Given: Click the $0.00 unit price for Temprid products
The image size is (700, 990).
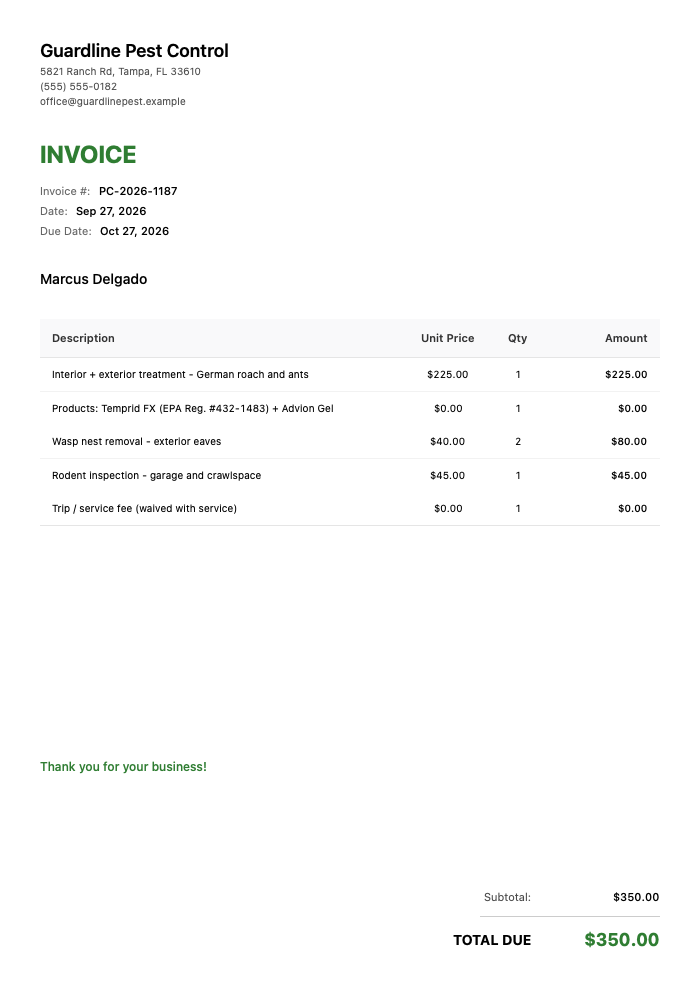Looking at the screenshot, I should pyautogui.click(x=448, y=409).
